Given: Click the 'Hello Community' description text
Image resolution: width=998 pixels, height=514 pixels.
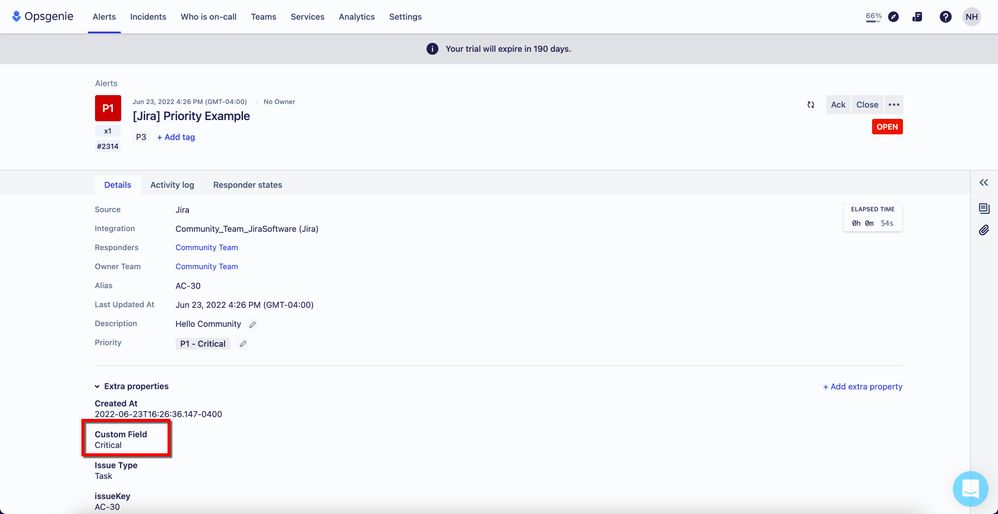Looking at the screenshot, I should [208, 324].
